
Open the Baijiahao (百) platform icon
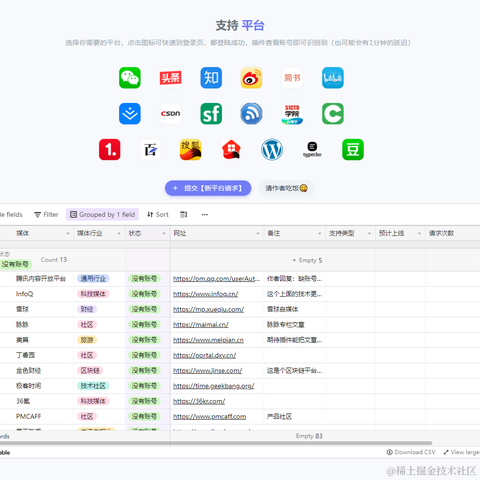(x=150, y=149)
